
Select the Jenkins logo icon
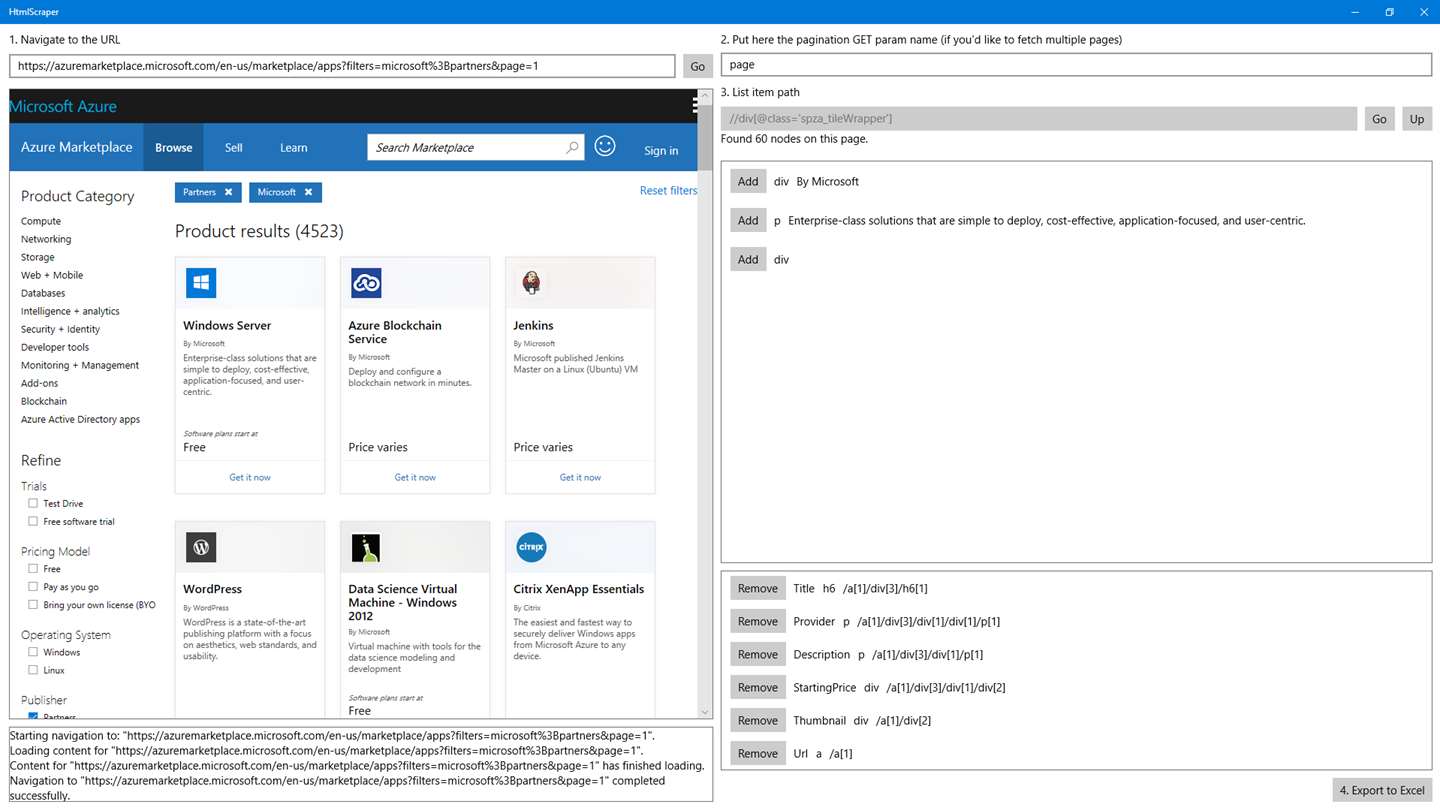(531, 283)
